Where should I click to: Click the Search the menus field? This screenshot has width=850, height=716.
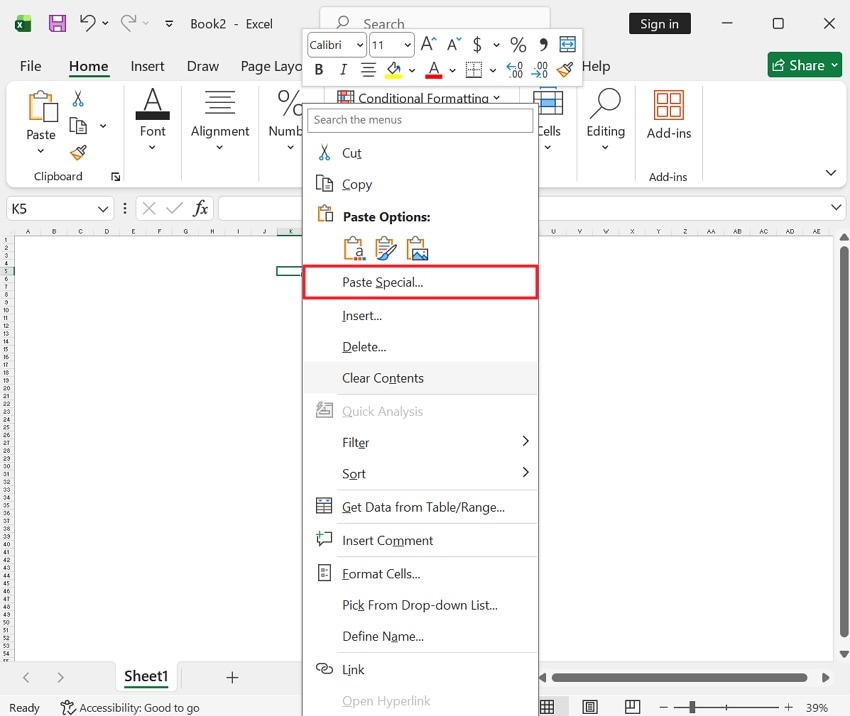(420, 119)
